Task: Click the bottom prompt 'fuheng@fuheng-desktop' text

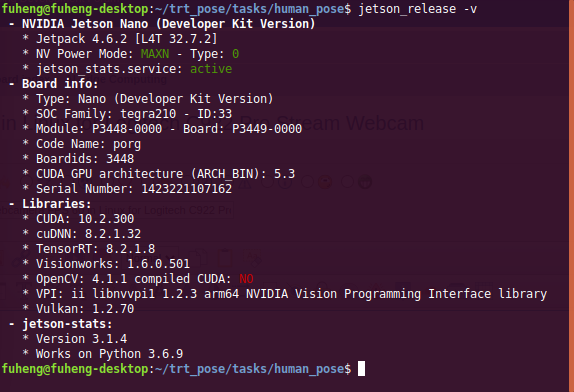Action: pos(74,369)
